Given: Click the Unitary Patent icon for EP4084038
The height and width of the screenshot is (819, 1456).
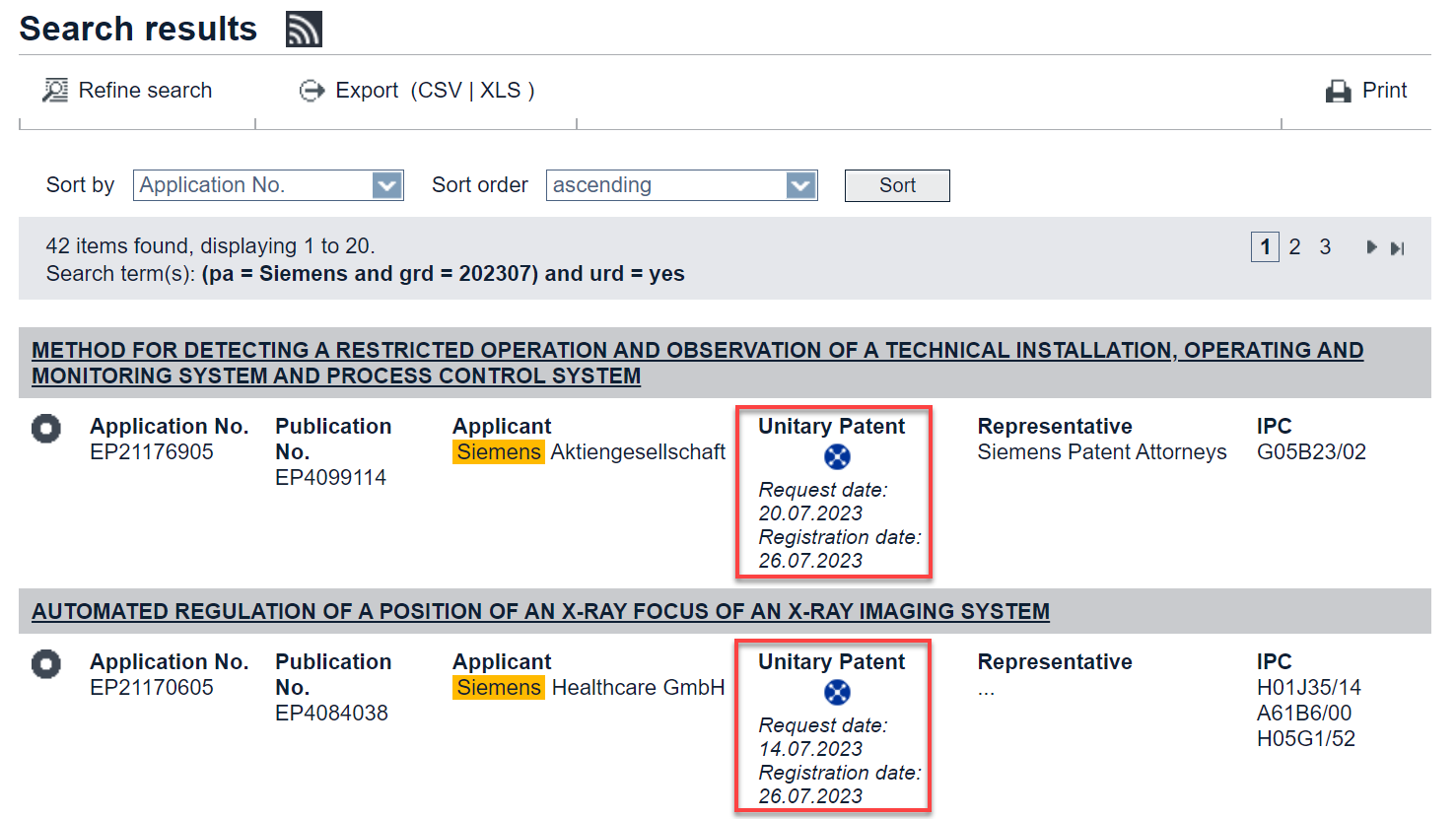Looking at the screenshot, I should [x=835, y=693].
